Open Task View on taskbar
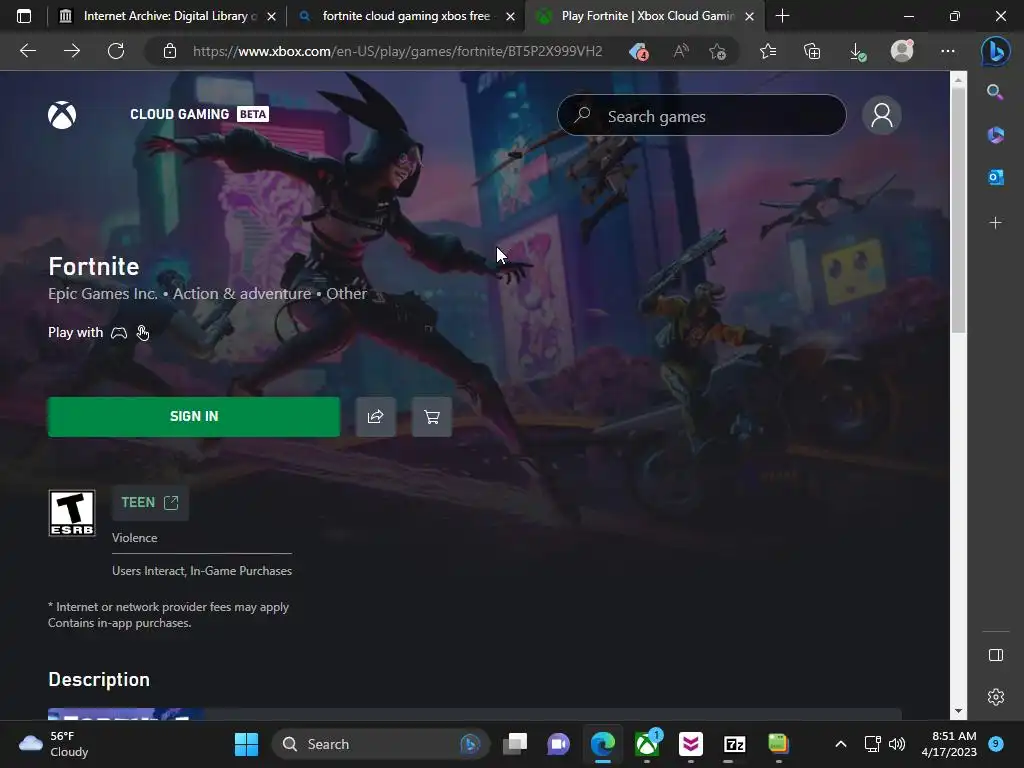This screenshot has width=1024, height=768. (x=515, y=744)
